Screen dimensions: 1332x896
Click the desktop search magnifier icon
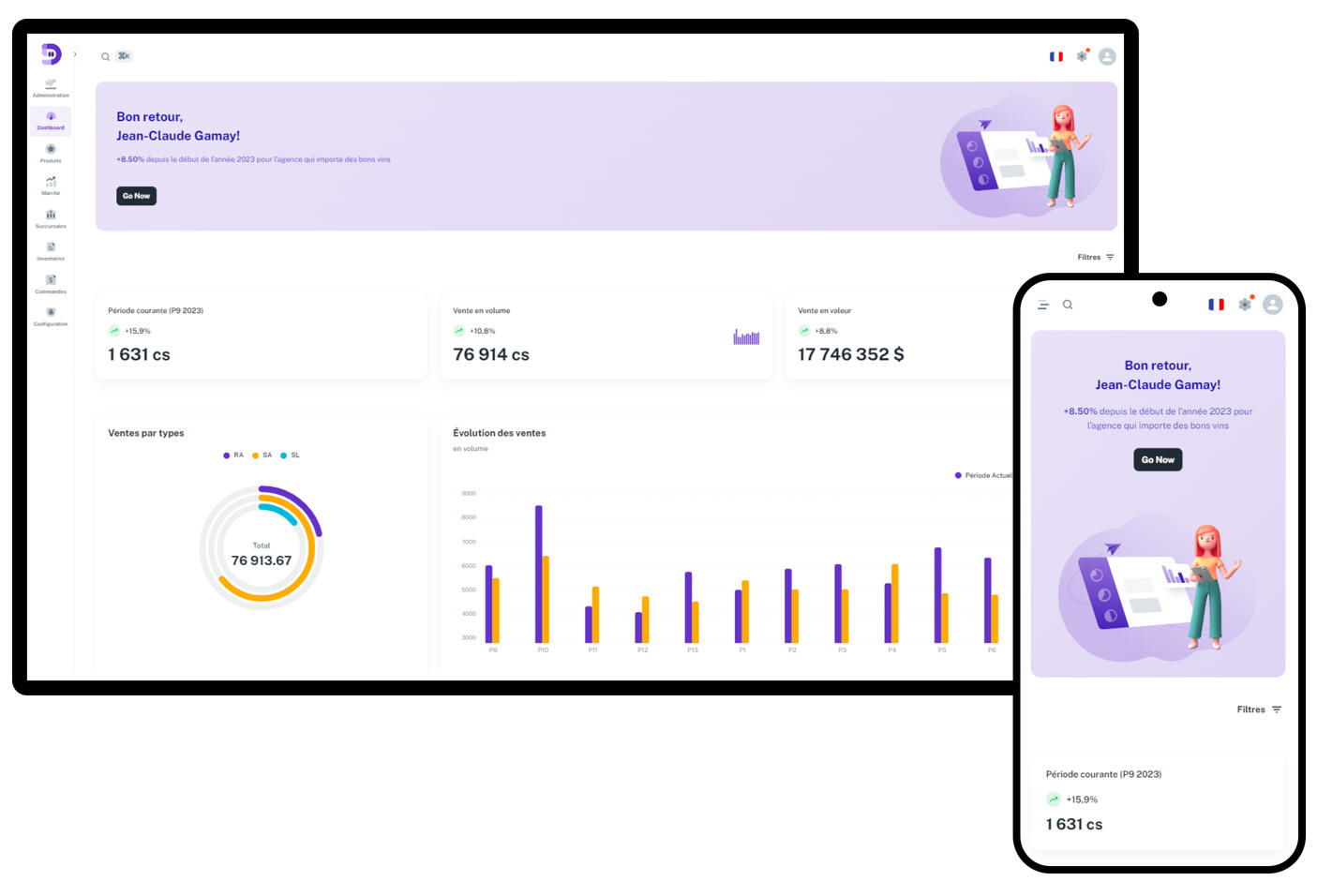(x=106, y=57)
